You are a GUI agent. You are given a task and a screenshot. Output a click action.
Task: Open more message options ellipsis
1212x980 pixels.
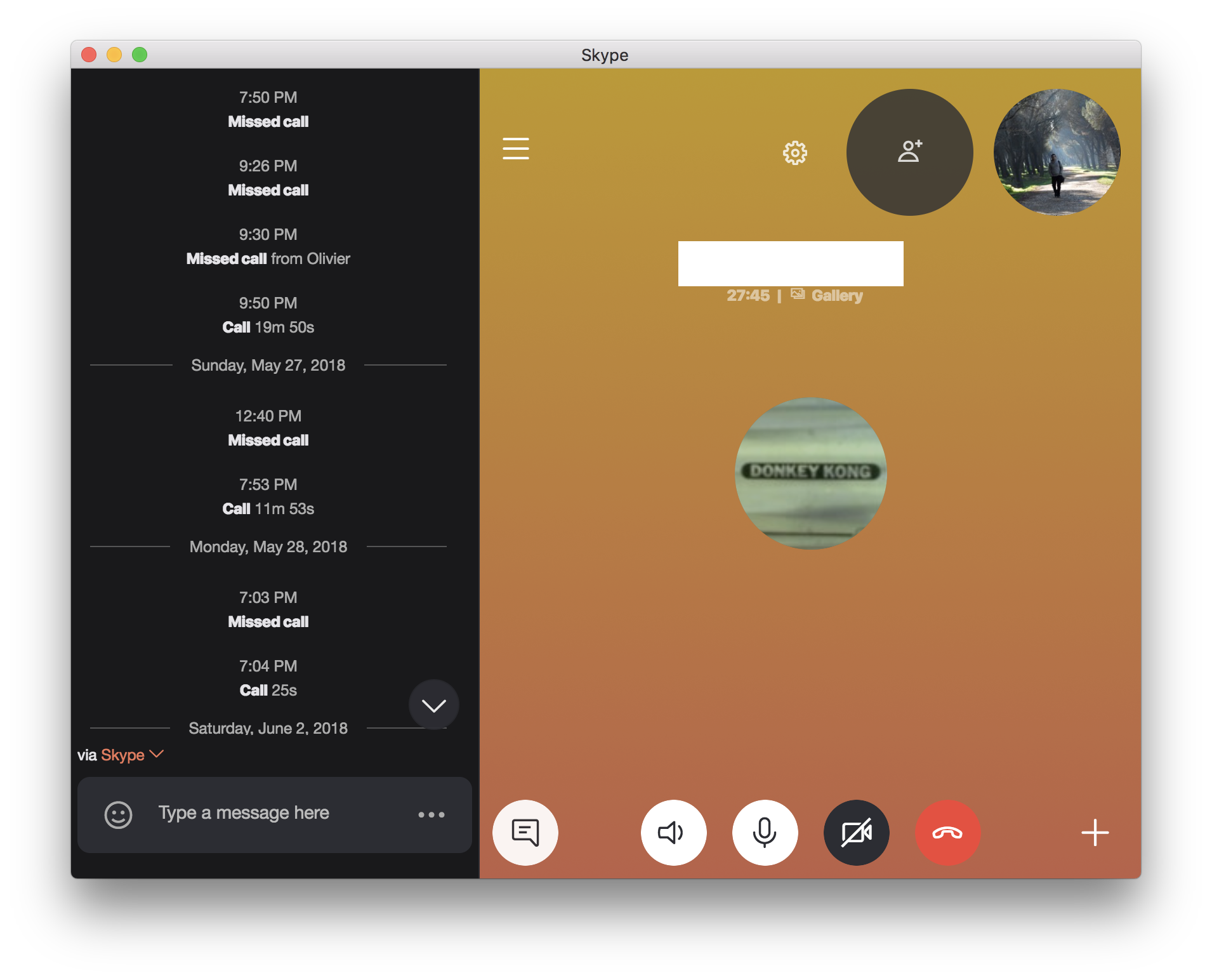click(x=431, y=814)
